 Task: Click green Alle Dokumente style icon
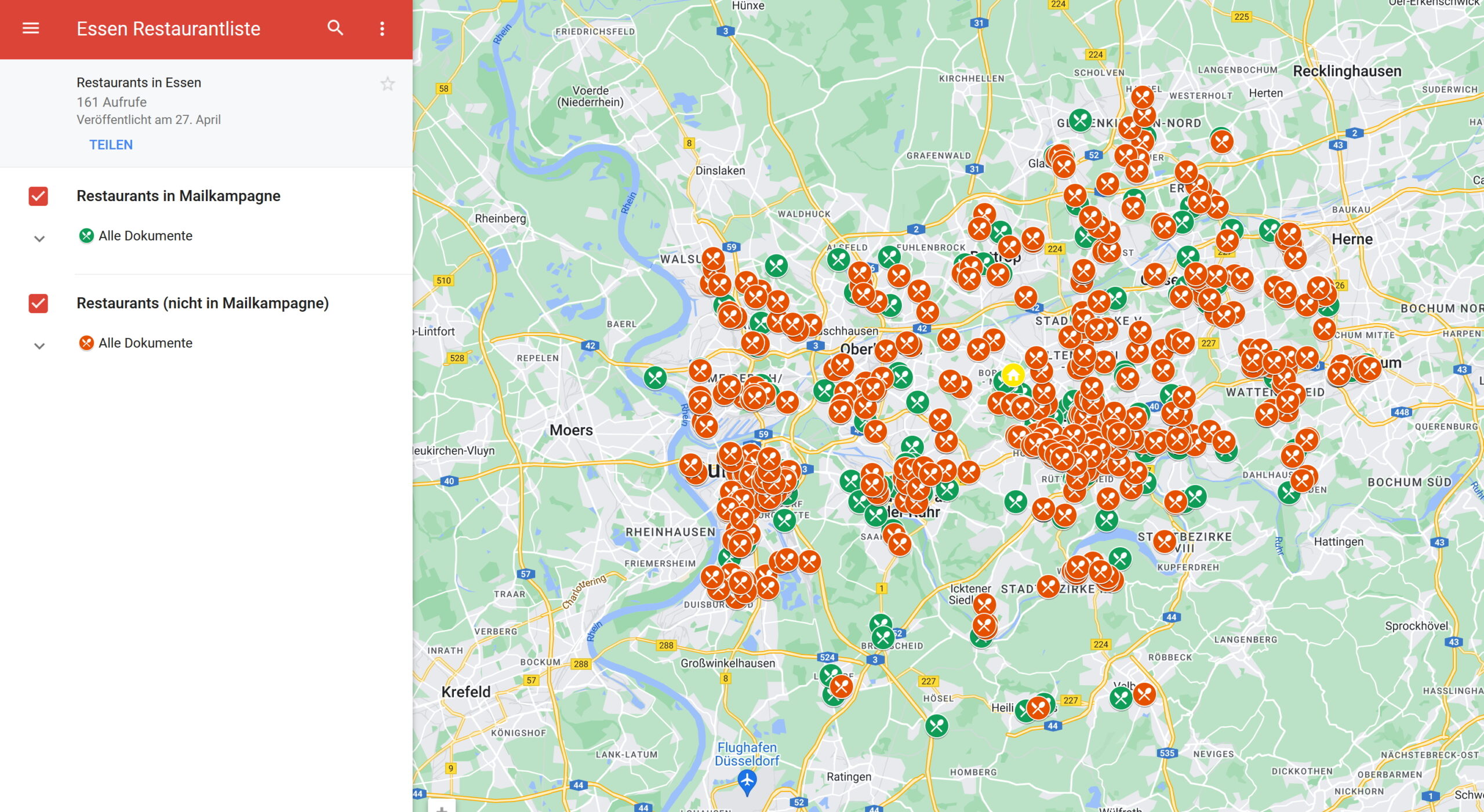(86, 236)
